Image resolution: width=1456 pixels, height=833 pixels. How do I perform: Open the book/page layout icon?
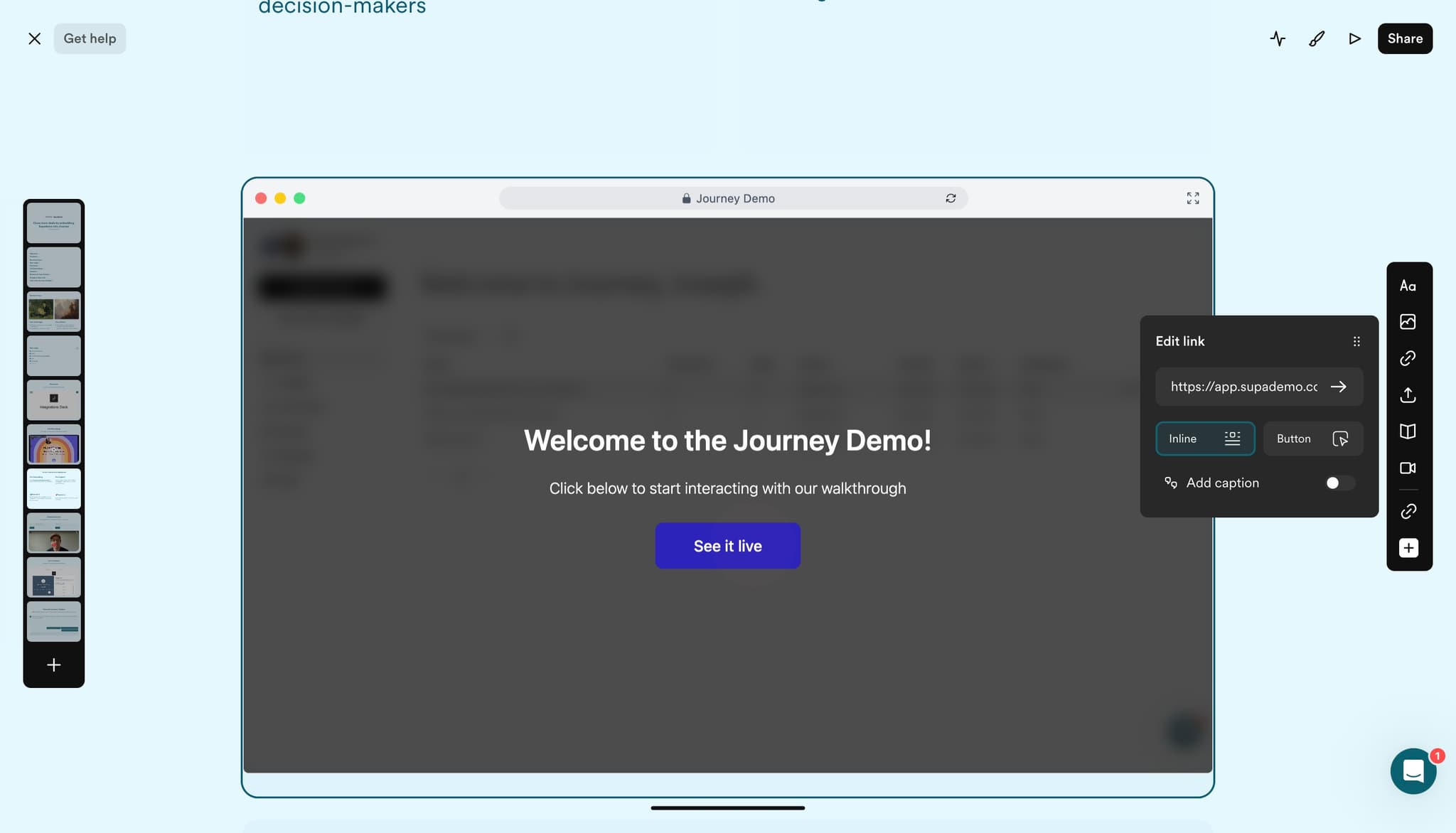(1408, 431)
